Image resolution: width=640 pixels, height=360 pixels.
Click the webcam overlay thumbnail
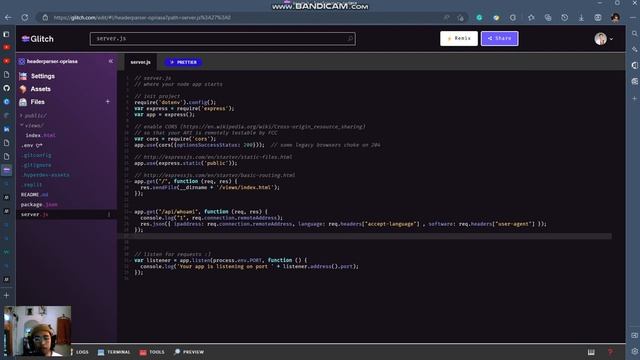[37, 331]
